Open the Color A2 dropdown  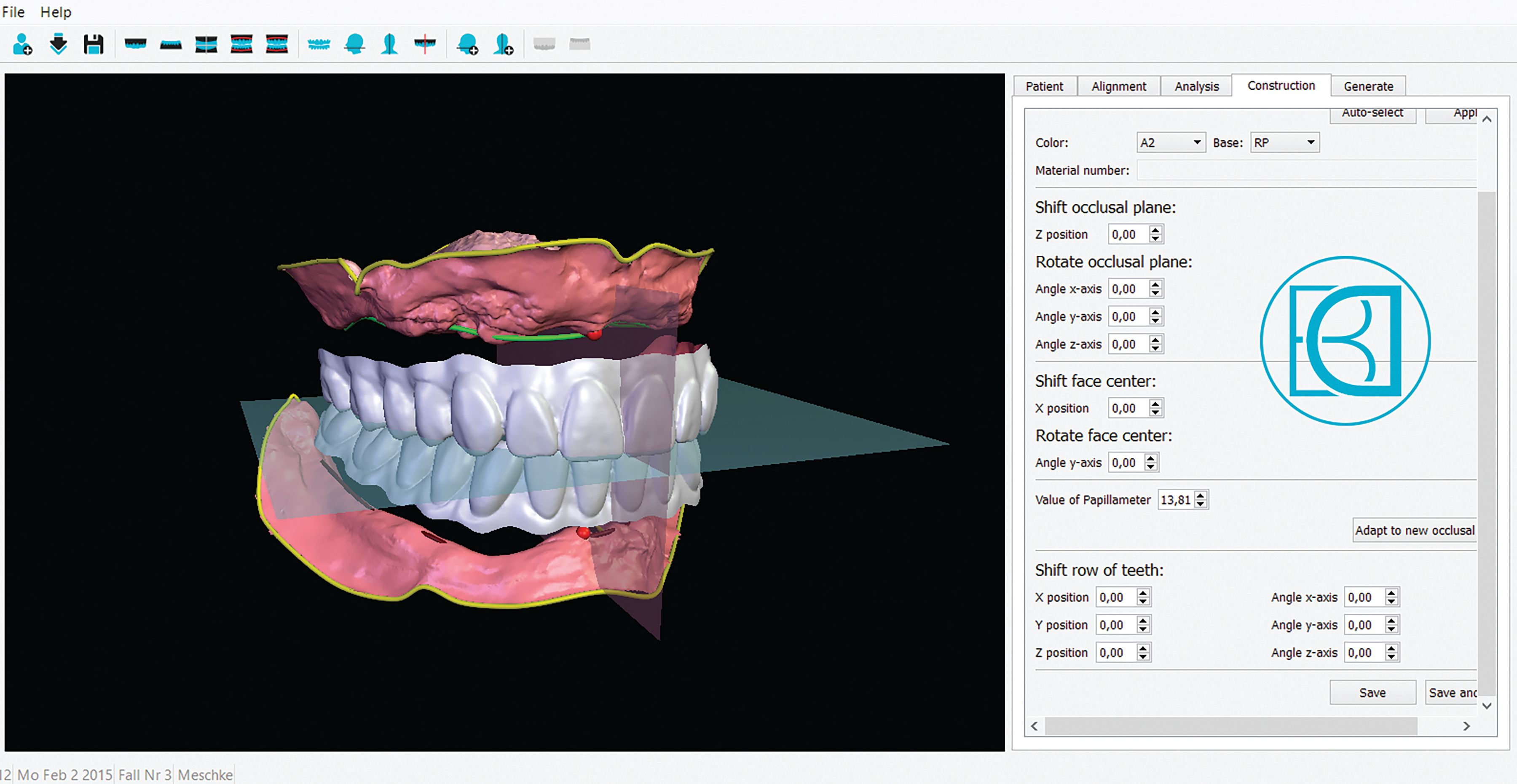point(1170,142)
